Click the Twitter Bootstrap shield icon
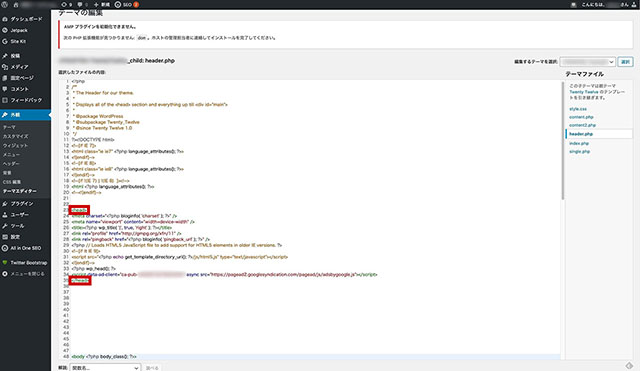 click(5, 262)
